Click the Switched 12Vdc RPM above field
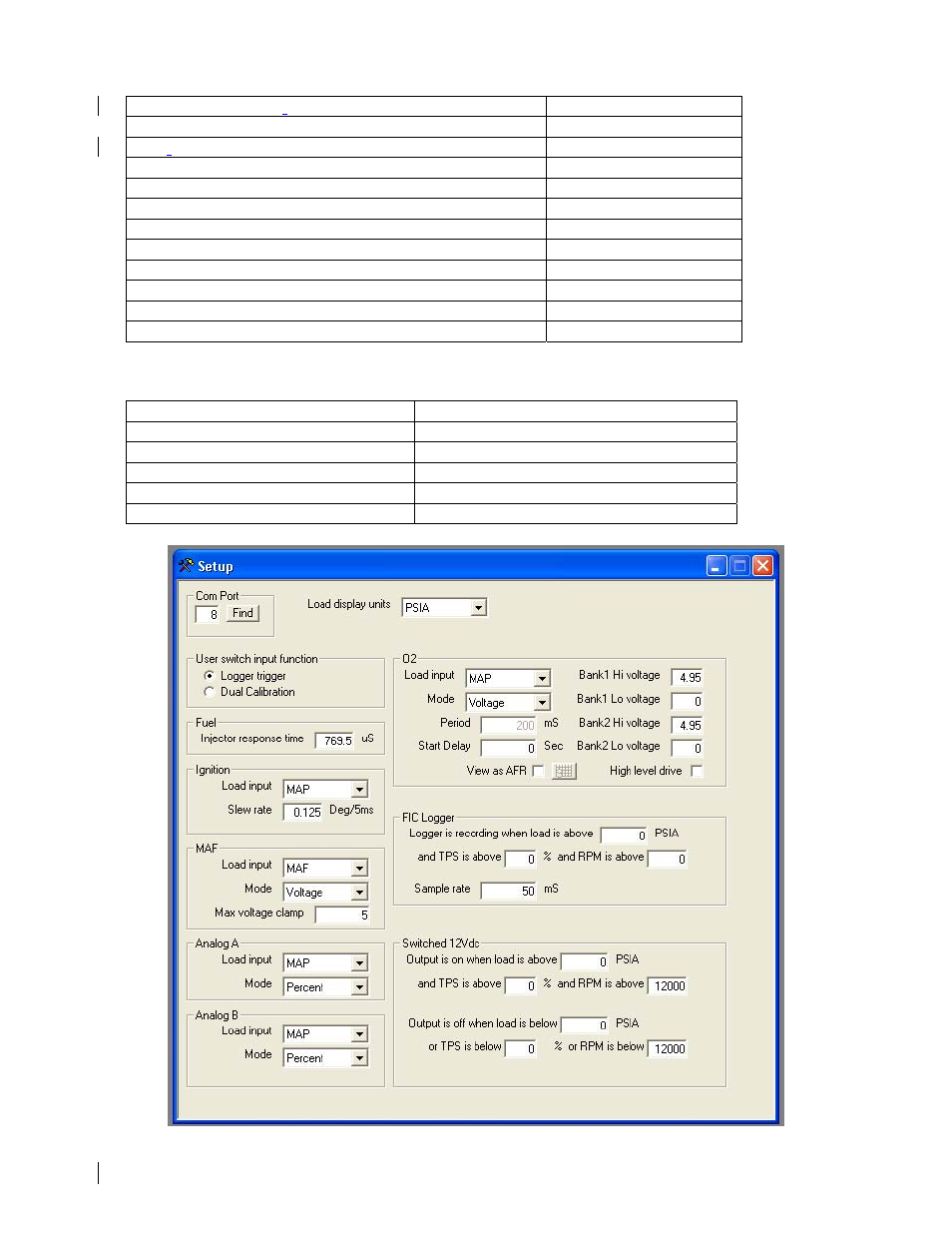 (x=668, y=986)
